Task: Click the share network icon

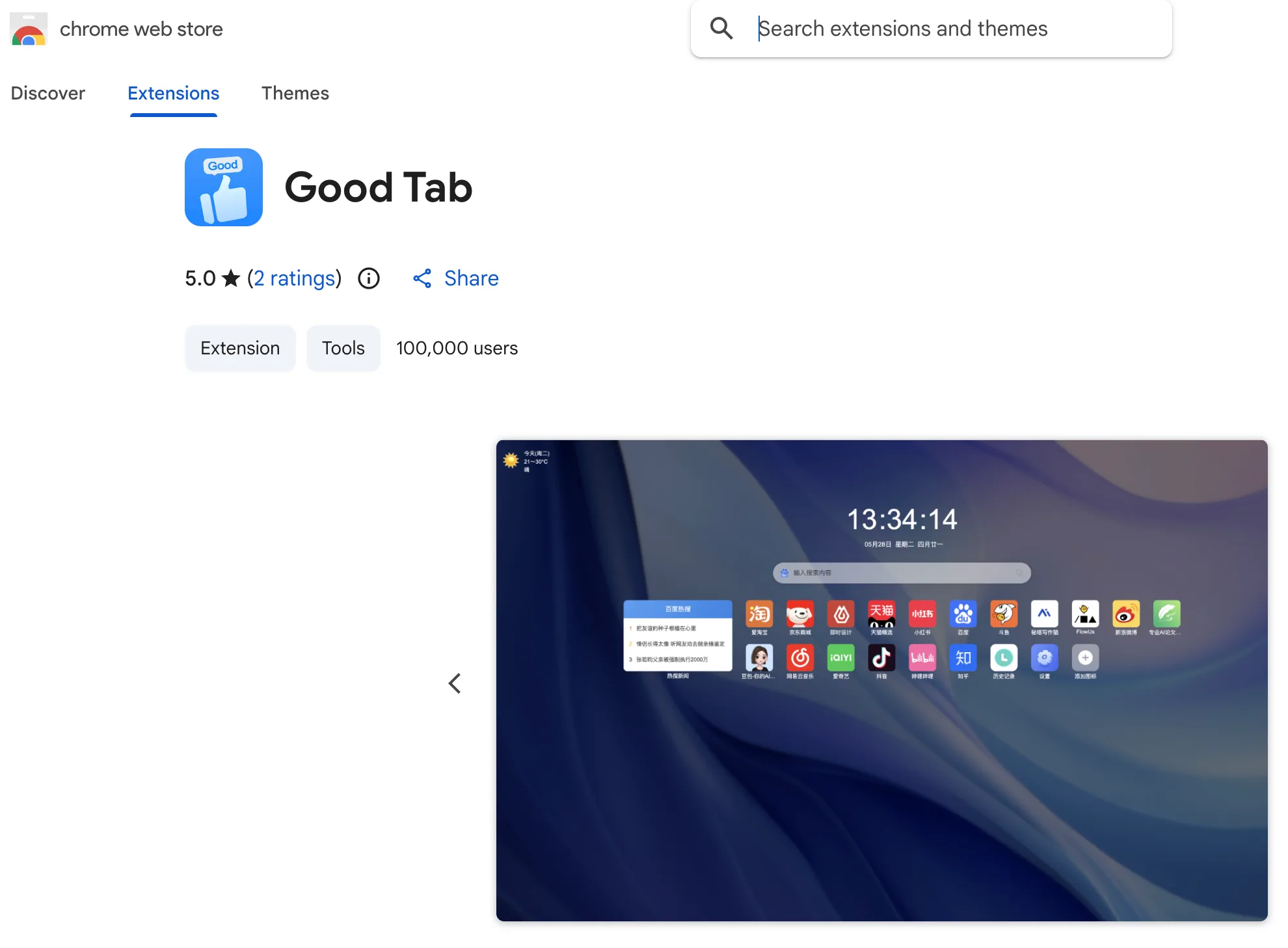Action: 422,278
